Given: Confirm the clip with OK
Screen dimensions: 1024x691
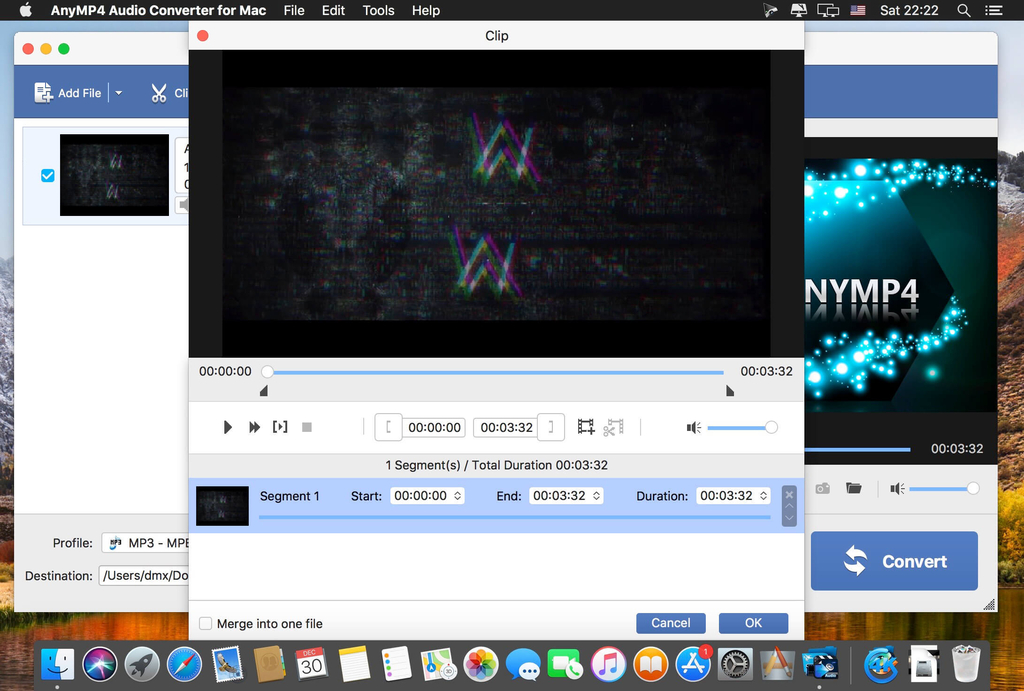Looking at the screenshot, I should [x=753, y=623].
